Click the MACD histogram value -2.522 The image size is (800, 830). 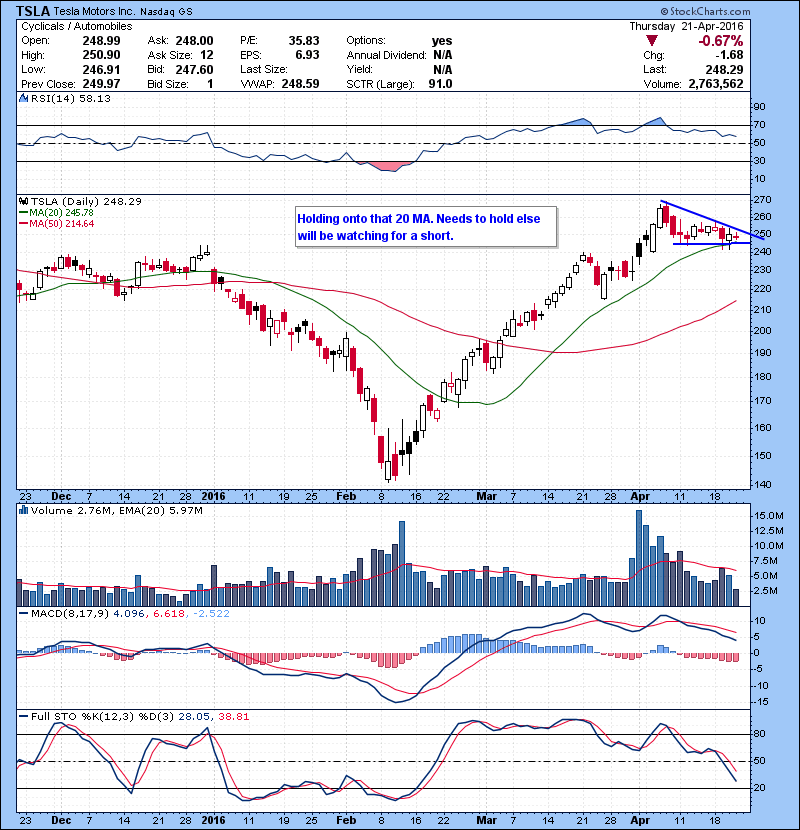tap(211, 614)
